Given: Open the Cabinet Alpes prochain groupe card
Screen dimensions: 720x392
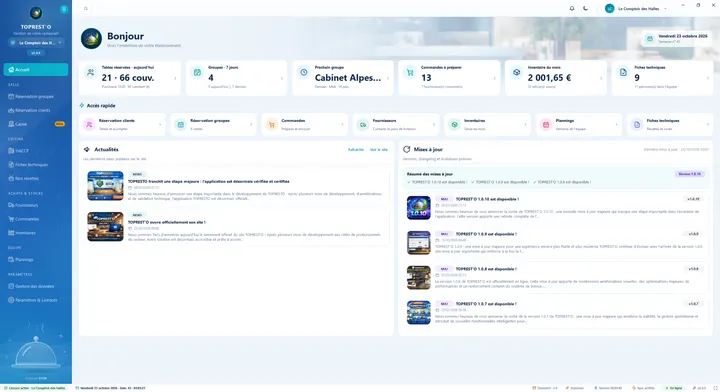Looking at the screenshot, I should coord(343,78).
